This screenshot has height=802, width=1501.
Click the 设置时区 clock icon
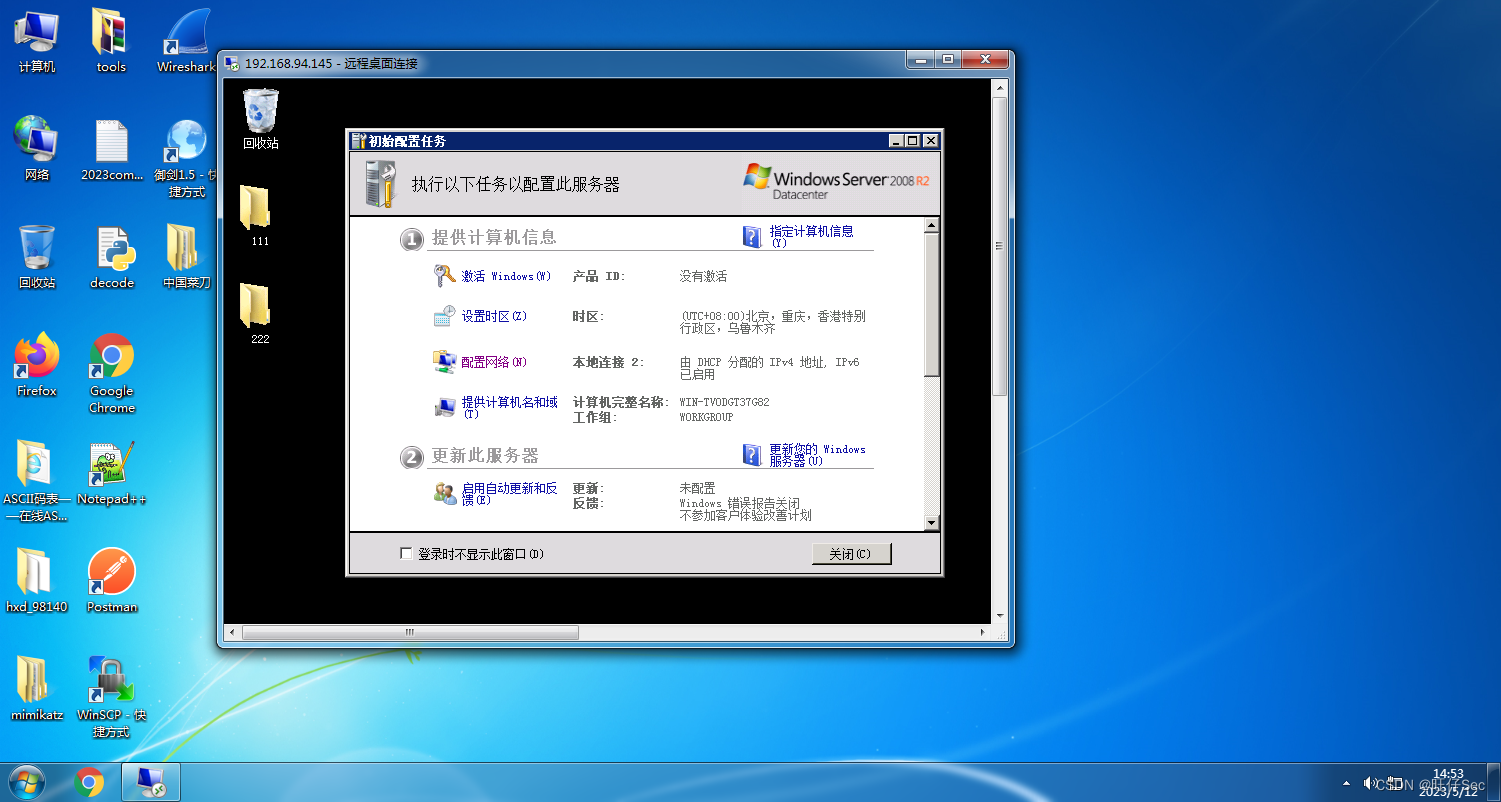(x=445, y=316)
